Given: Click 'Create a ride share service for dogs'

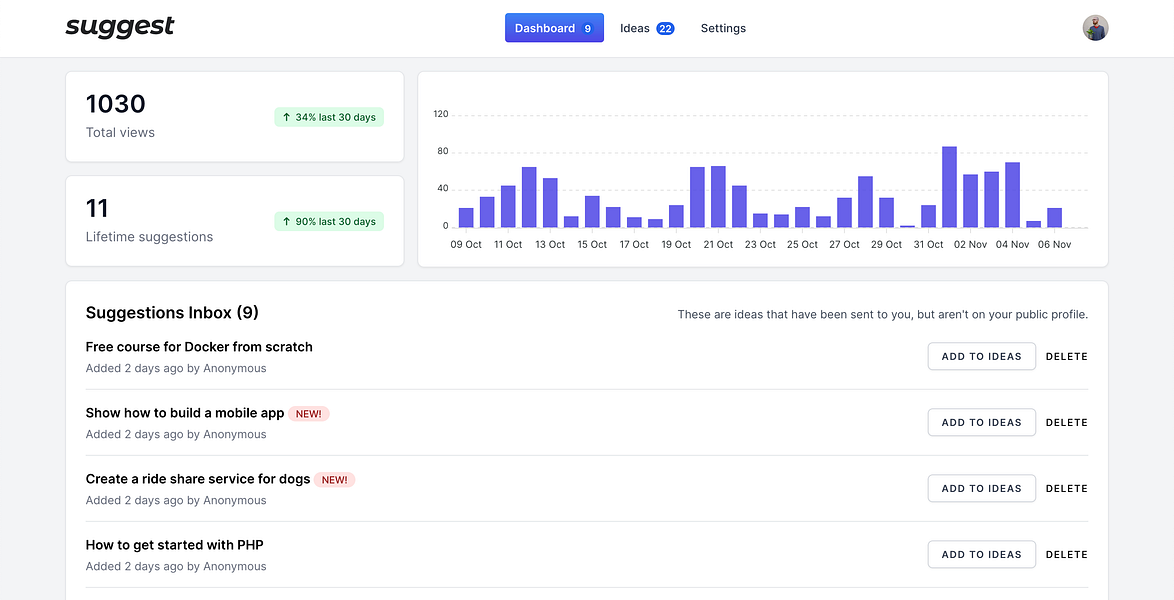Looking at the screenshot, I should coord(198,479).
